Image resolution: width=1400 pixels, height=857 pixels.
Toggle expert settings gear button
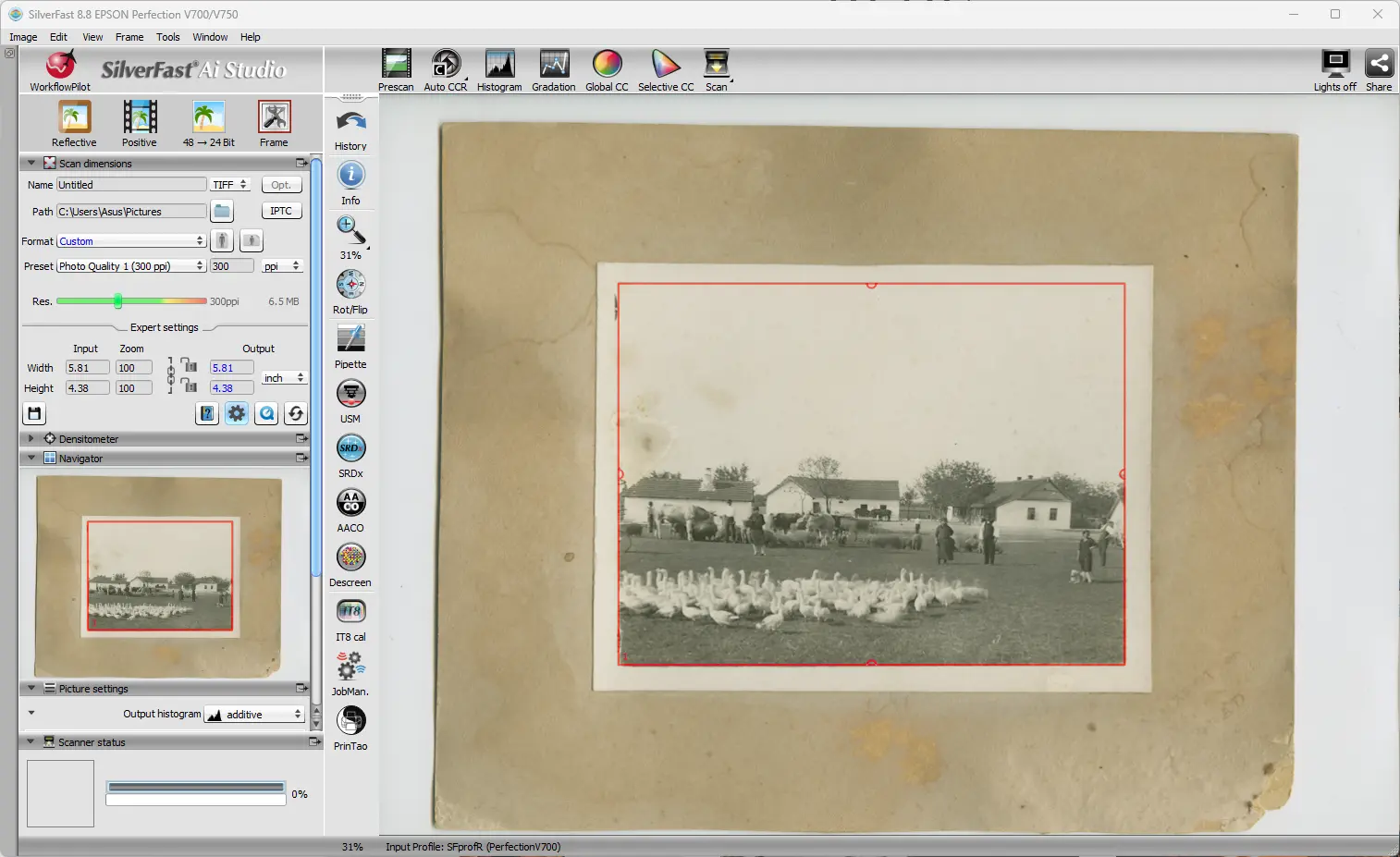(x=237, y=413)
